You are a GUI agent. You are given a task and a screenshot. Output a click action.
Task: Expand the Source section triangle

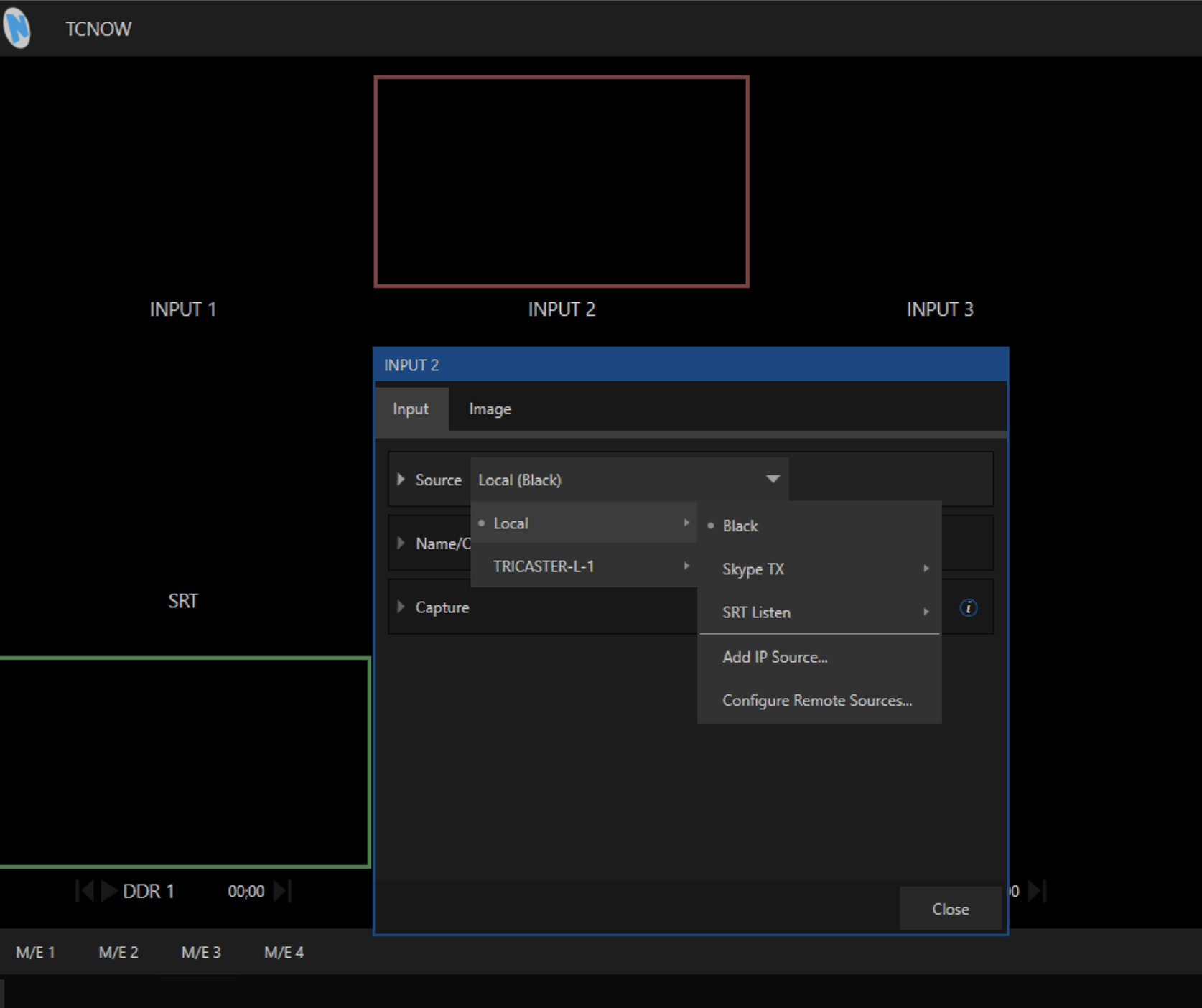point(401,479)
